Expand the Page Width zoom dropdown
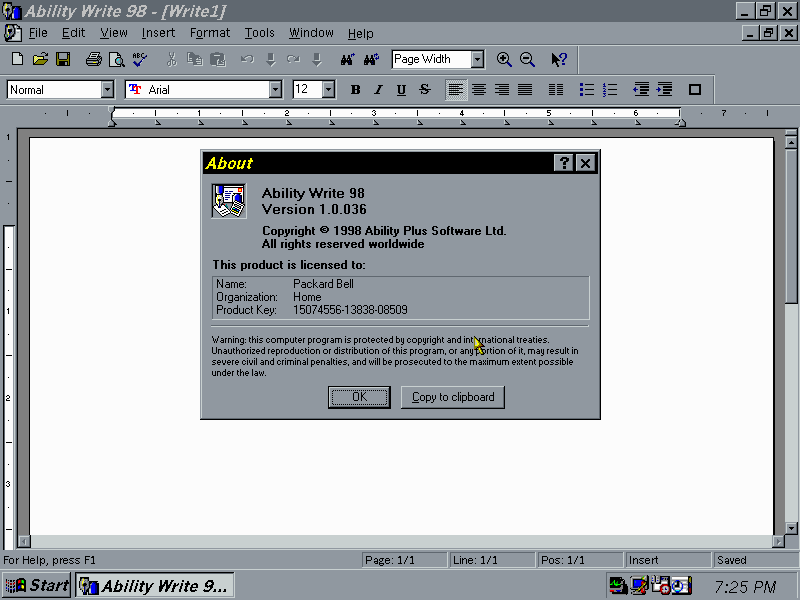 tap(477, 60)
